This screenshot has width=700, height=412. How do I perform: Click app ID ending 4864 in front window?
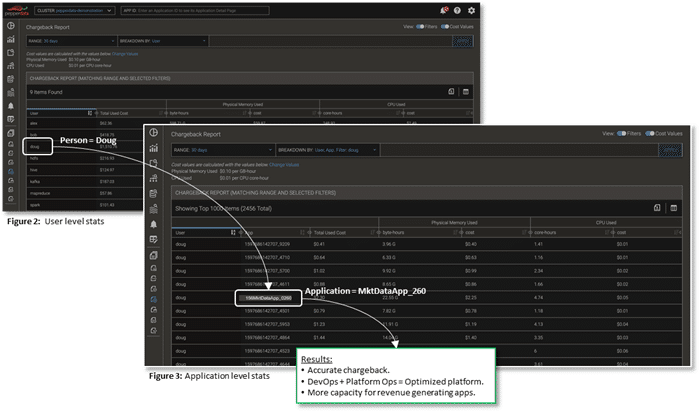click(267, 338)
